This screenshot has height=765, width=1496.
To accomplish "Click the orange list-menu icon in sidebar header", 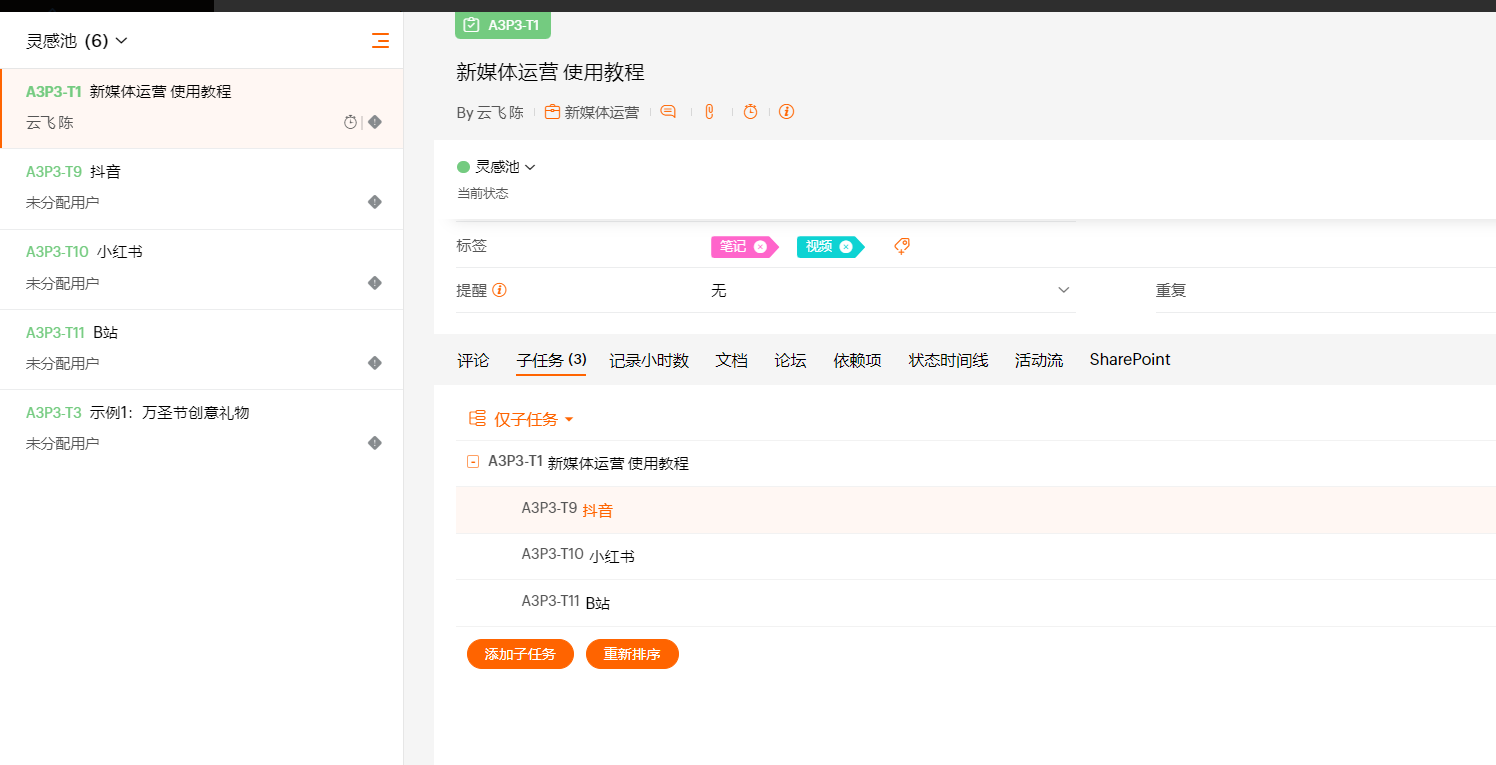I will pos(380,41).
